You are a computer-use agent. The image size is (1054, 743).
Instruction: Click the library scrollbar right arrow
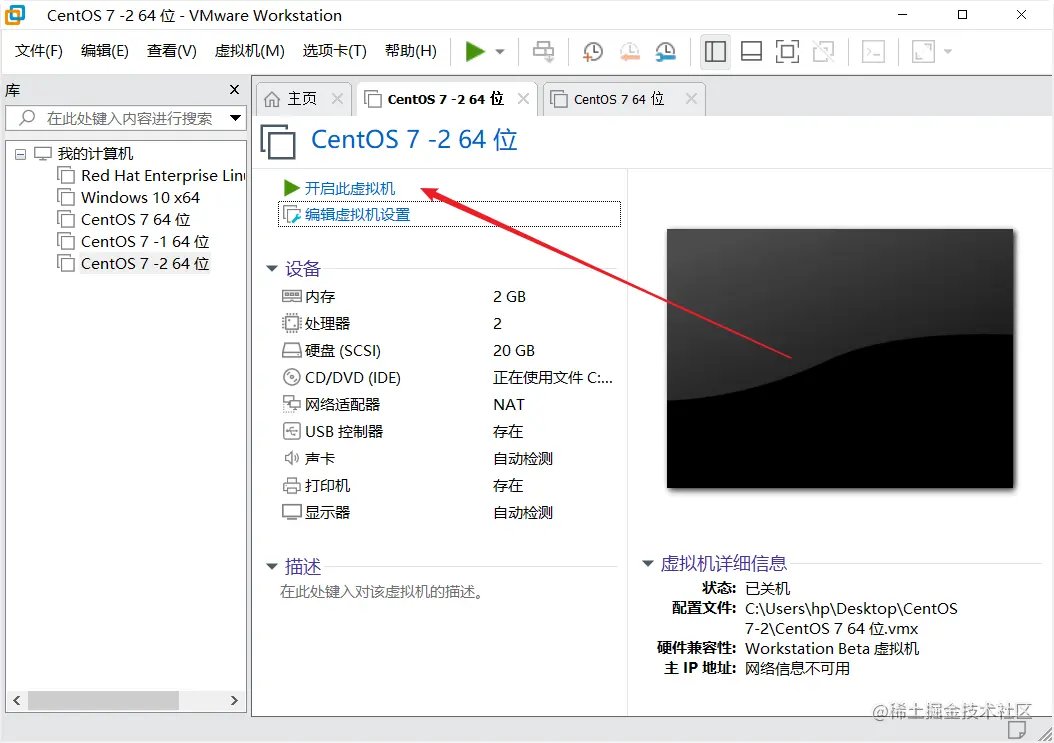(234, 701)
